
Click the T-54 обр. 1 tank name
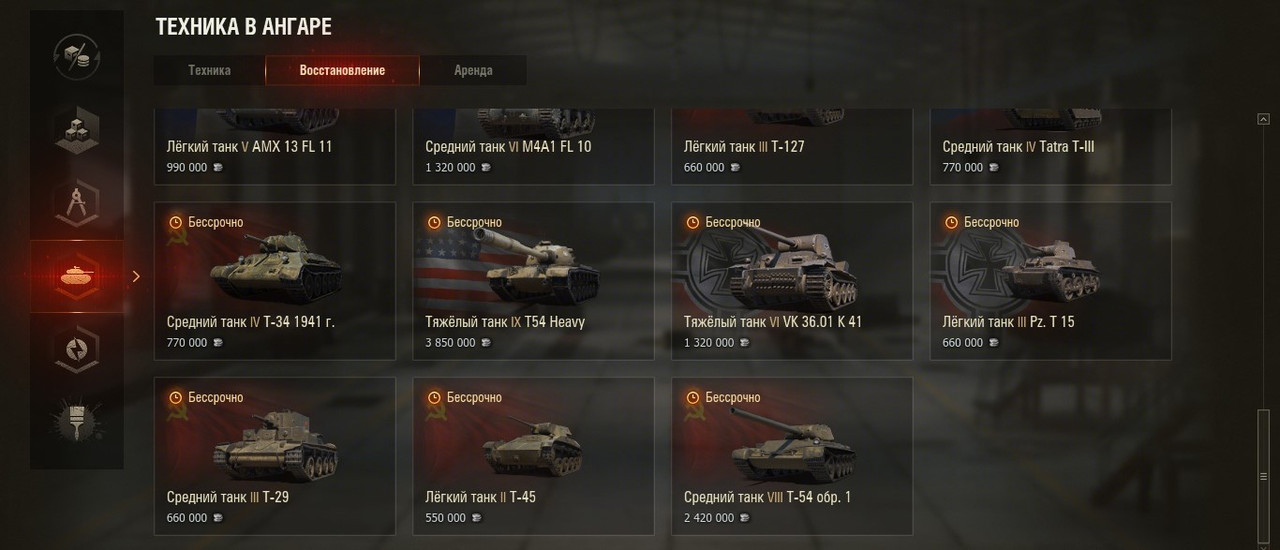767,497
